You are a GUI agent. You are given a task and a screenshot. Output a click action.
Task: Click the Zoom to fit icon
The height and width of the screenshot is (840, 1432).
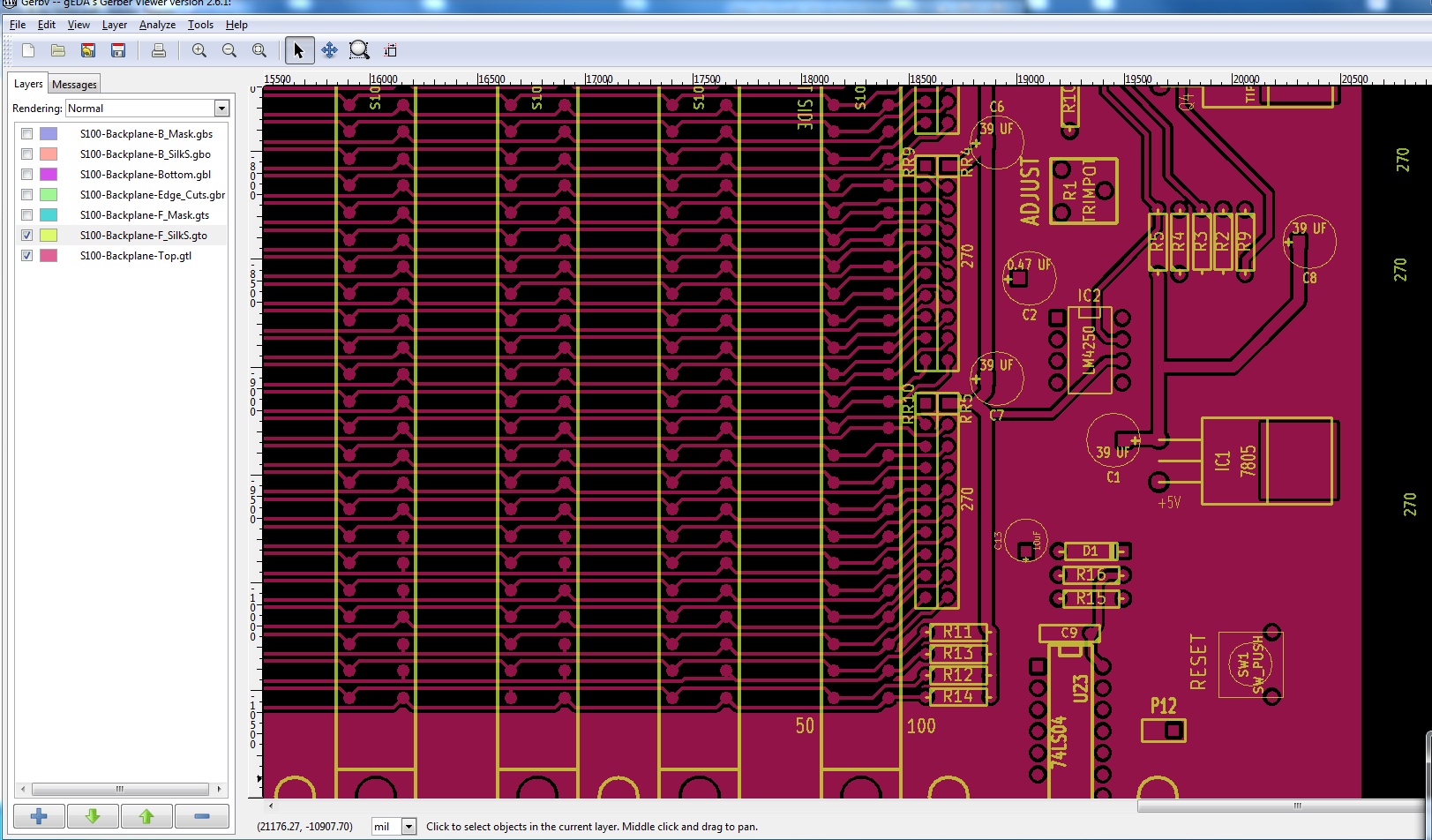coord(259,50)
